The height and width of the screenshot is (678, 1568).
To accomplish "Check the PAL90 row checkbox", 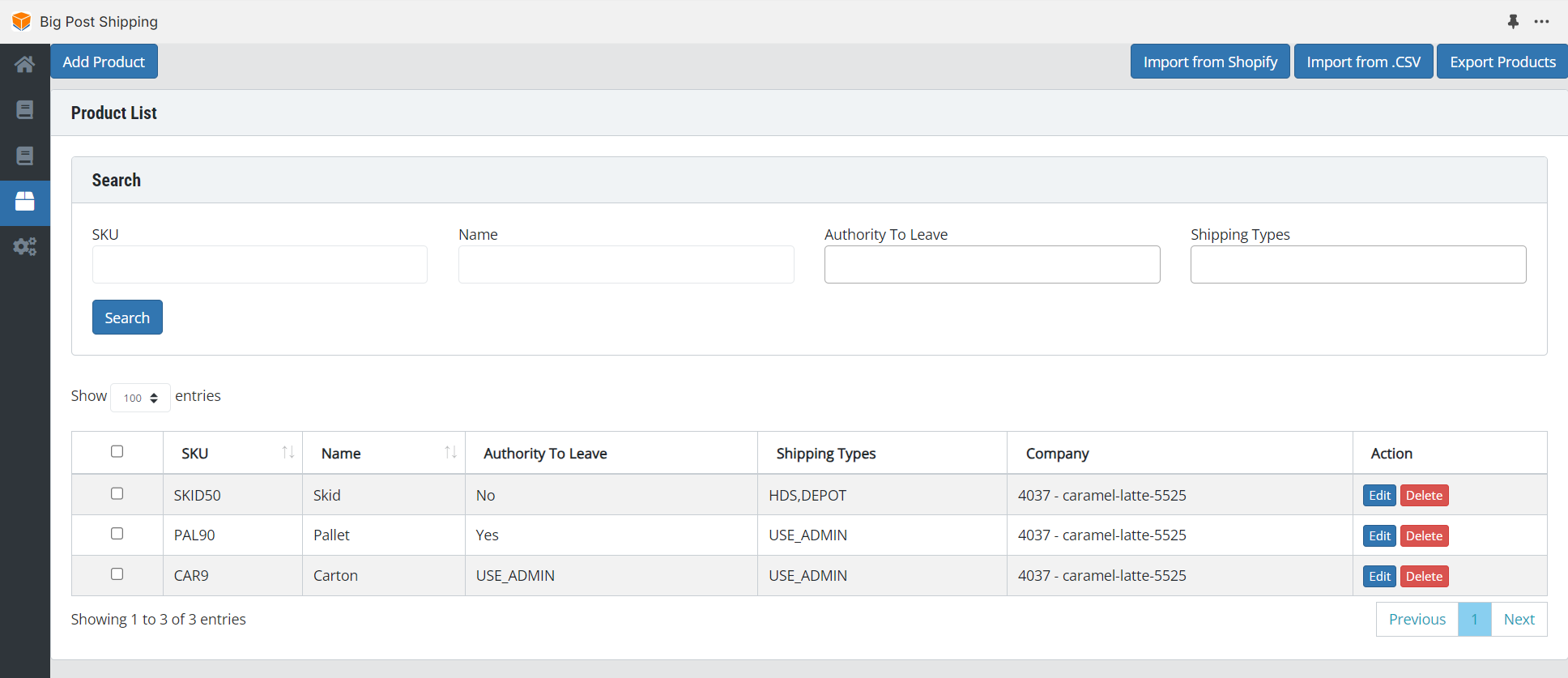I will 117,534.
